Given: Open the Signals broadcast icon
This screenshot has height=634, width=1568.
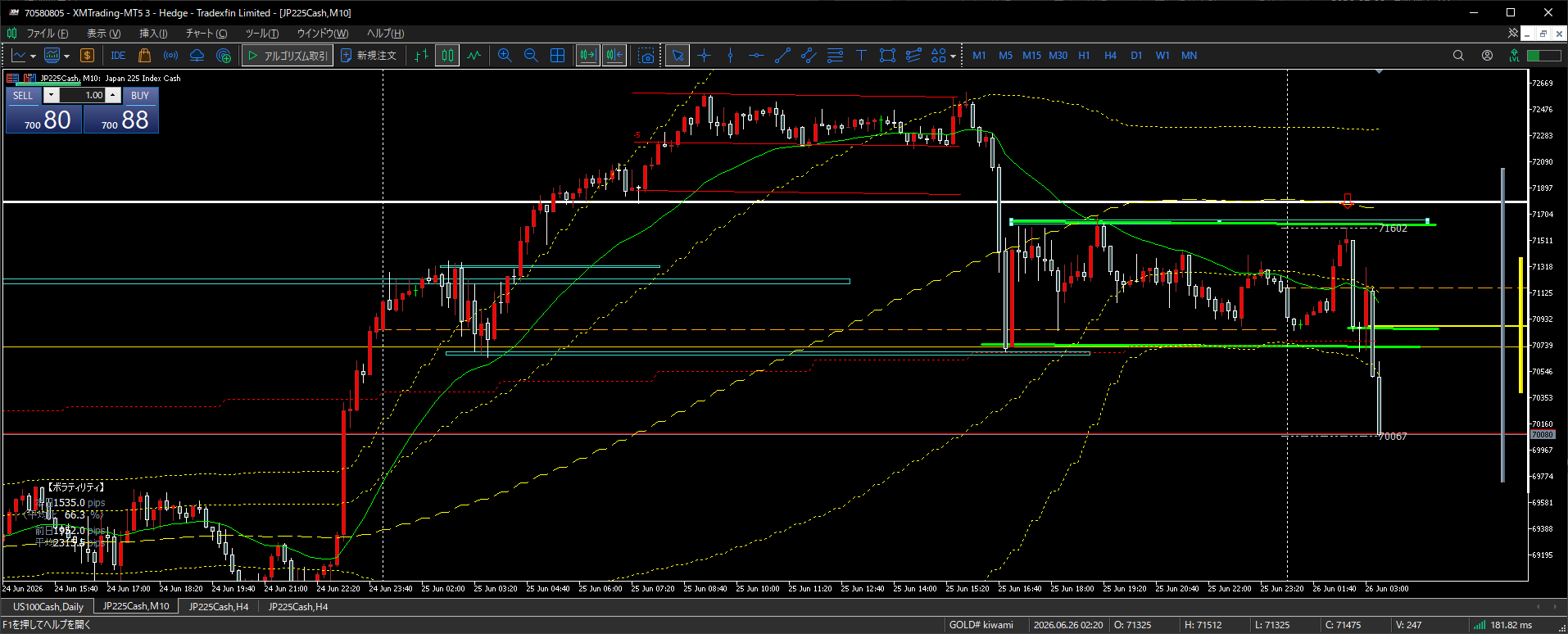Looking at the screenshot, I should 171,56.
